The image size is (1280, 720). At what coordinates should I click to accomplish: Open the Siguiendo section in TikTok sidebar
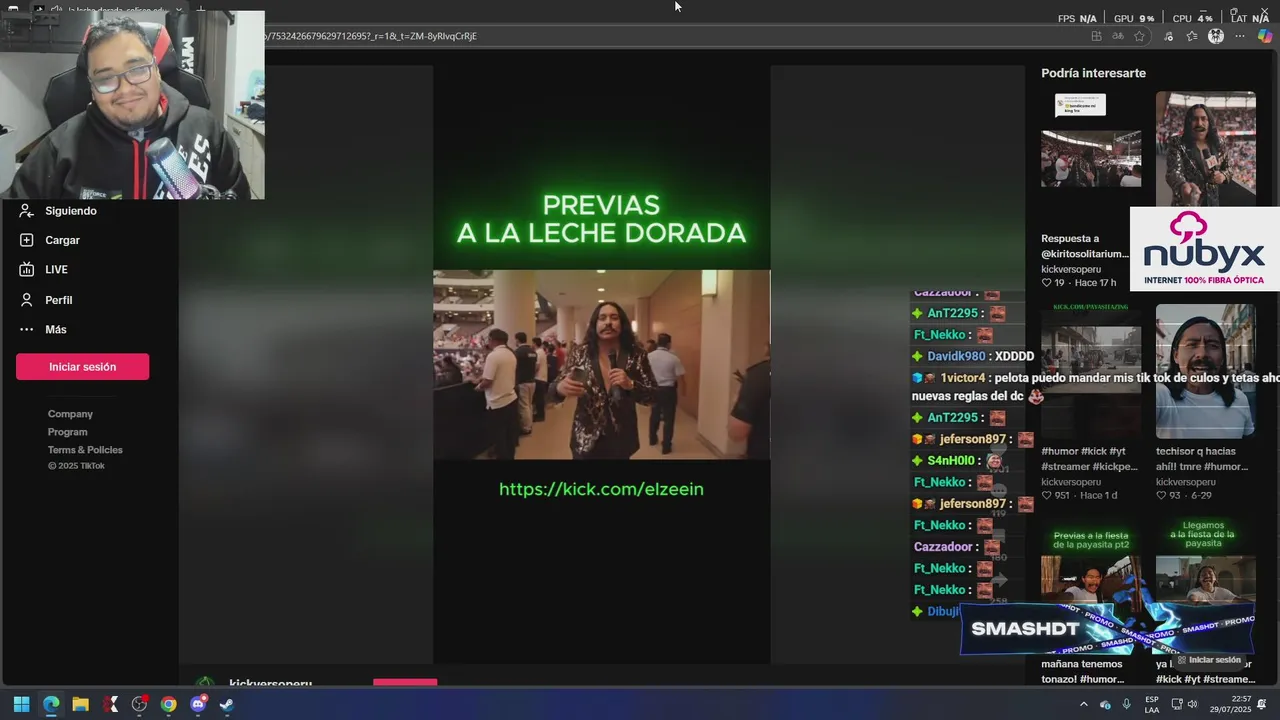click(x=58, y=211)
